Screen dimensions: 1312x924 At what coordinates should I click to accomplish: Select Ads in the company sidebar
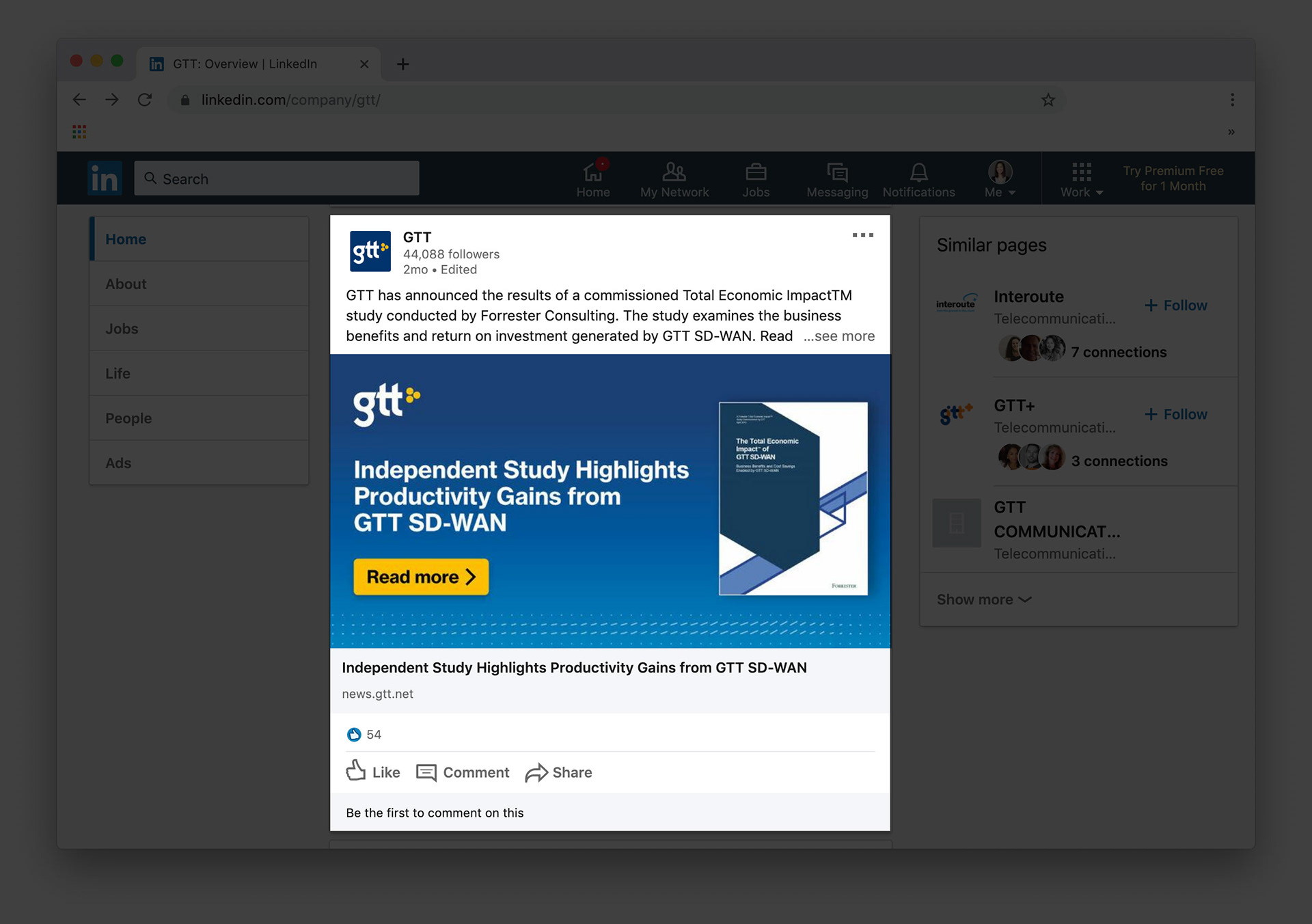pyautogui.click(x=199, y=463)
